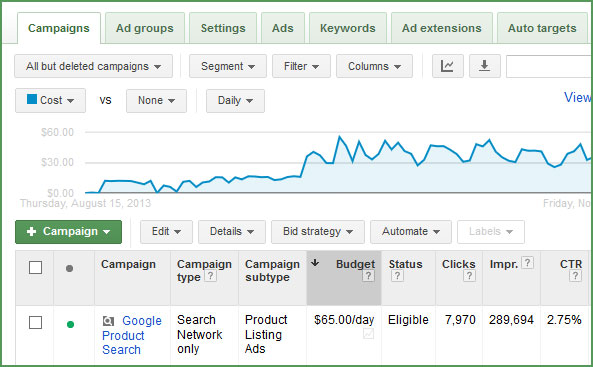Click the download report icon
This screenshot has height=367, width=593.
(484, 66)
